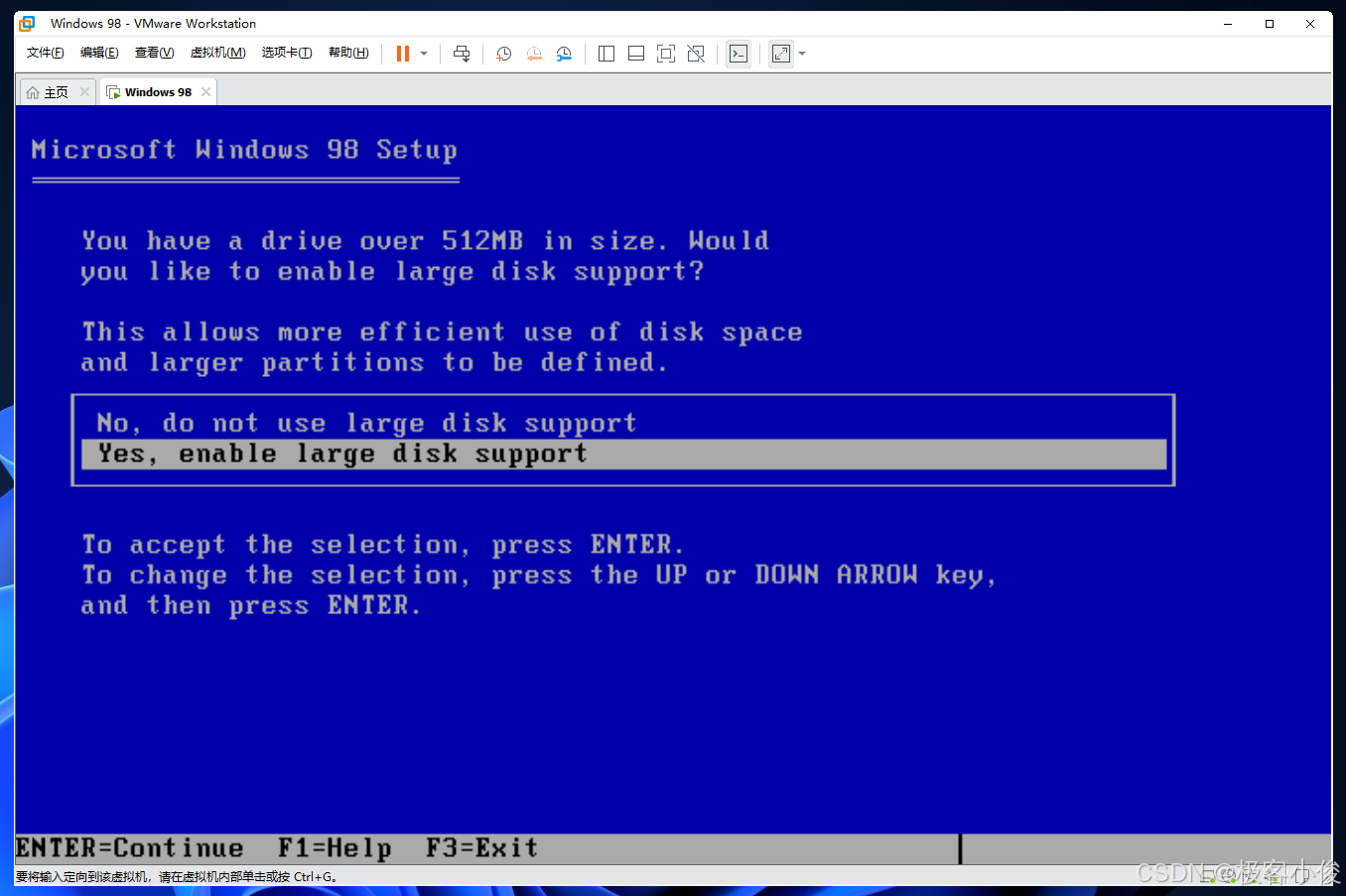Open the console view icon

tap(739, 54)
